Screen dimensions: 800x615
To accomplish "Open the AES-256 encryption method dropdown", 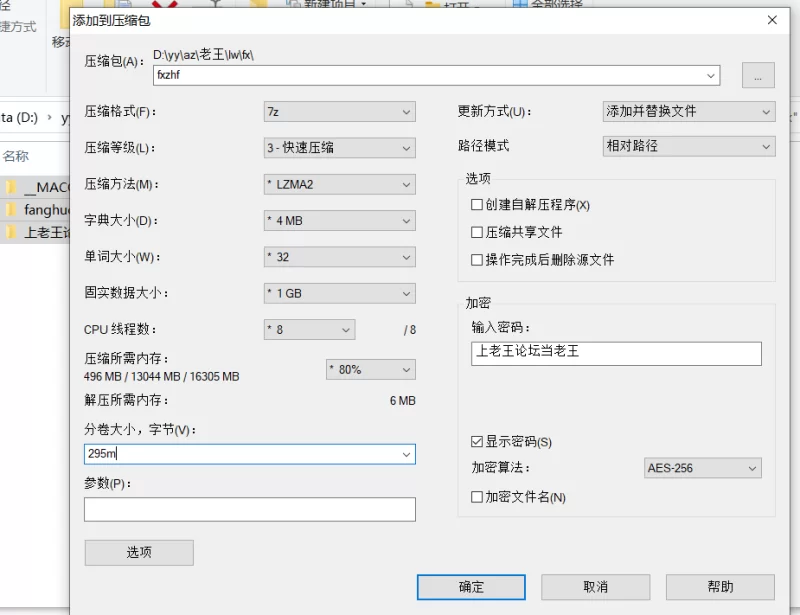I will [x=703, y=468].
